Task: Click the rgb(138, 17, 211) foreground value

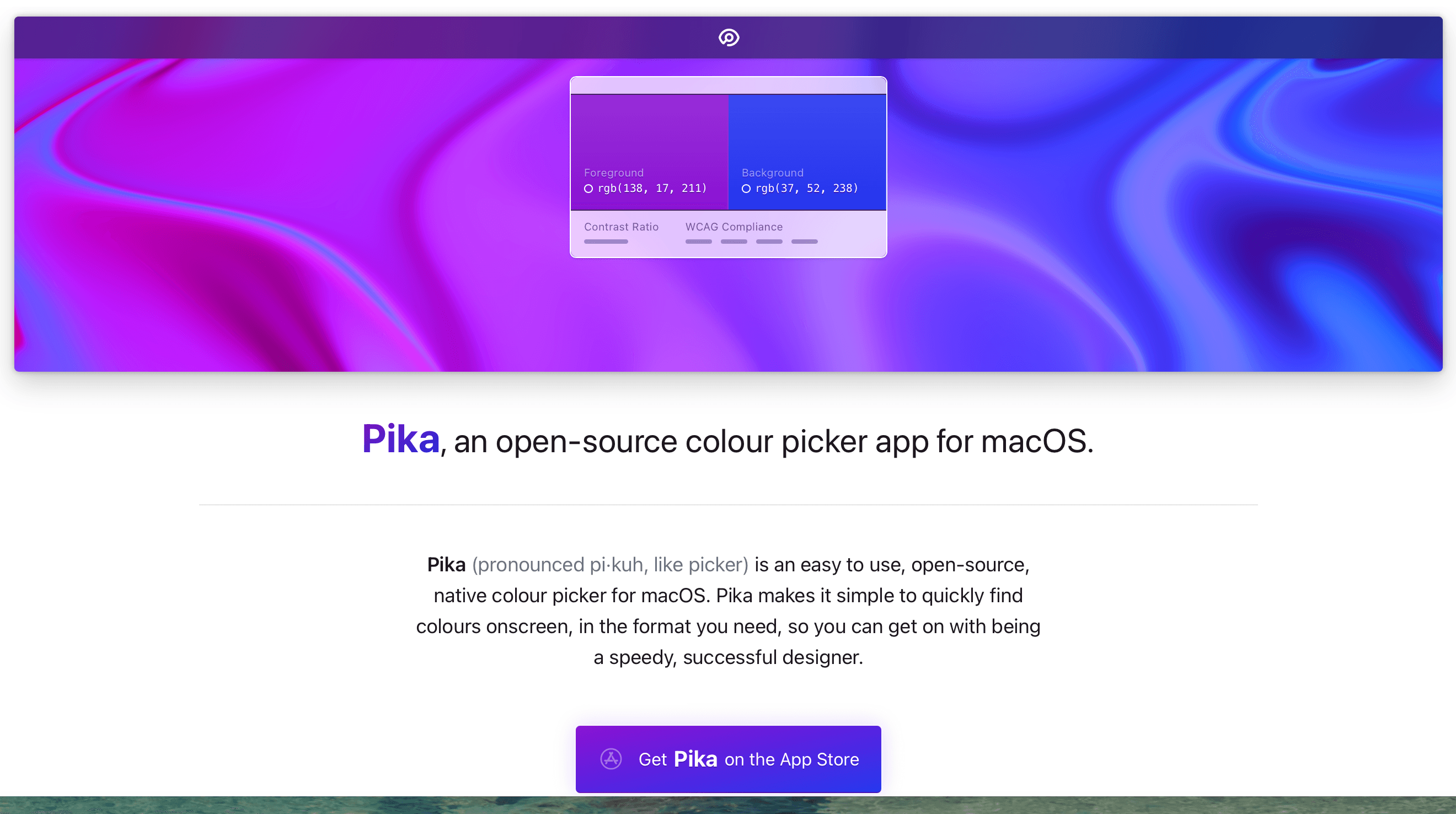Action: 652,188
